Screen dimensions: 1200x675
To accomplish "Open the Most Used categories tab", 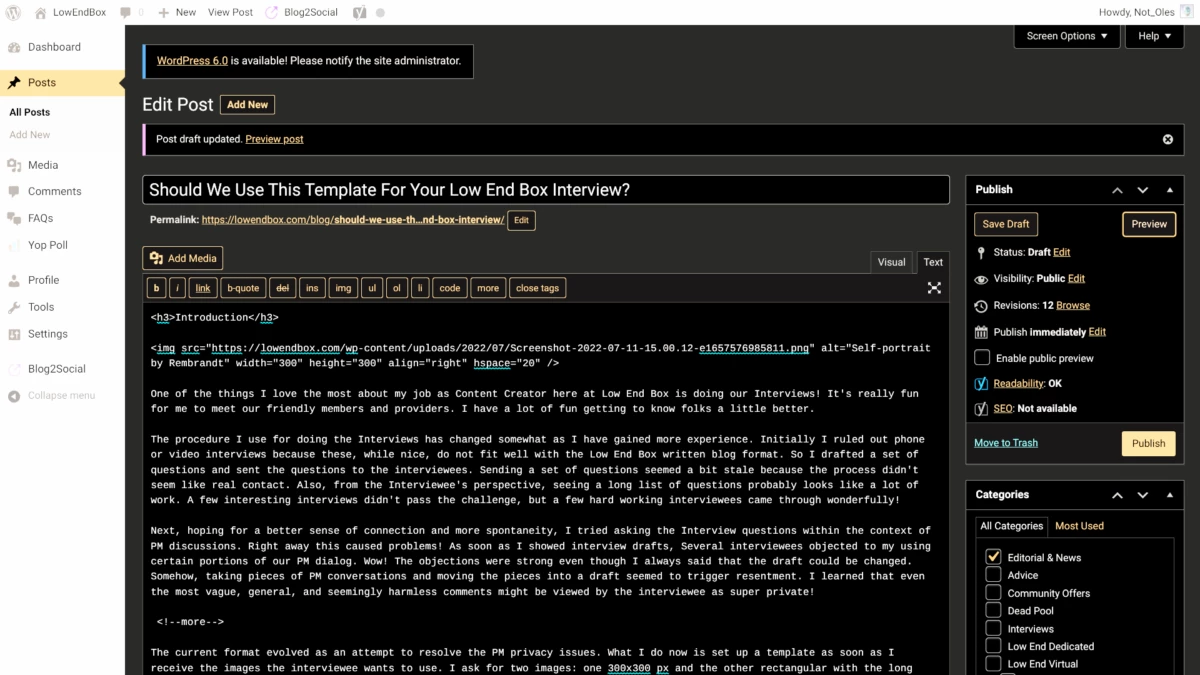I will (1079, 525).
